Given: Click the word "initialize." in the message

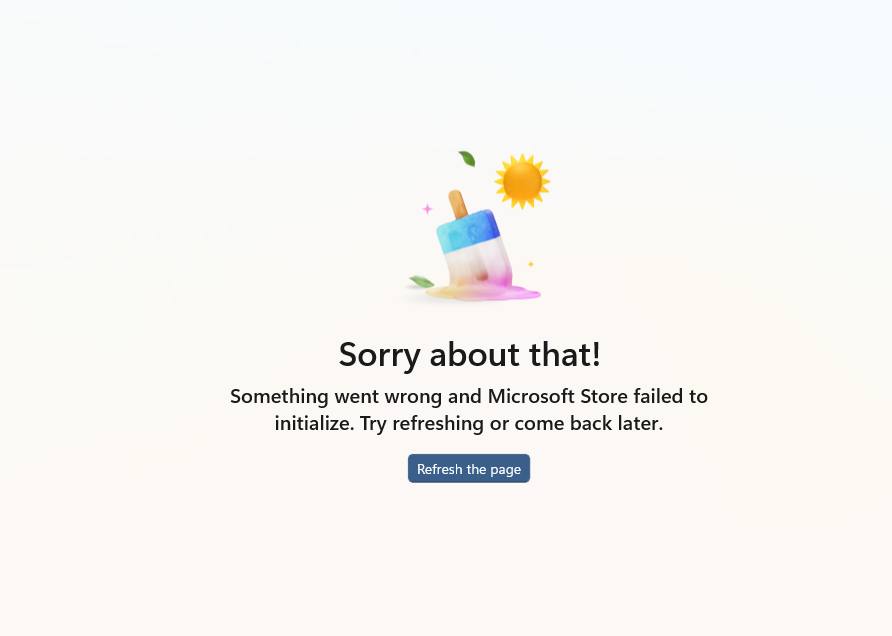Looking at the screenshot, I should [315, 423].
